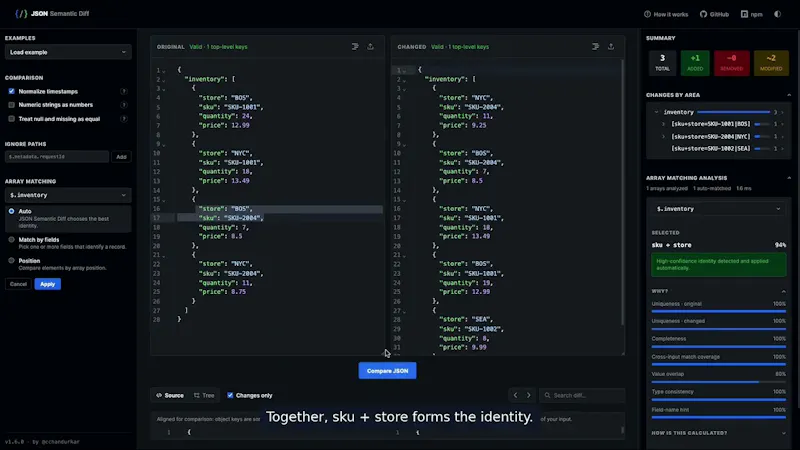Viewport: 800px width, 450px height.
Task: Click the high-confidence identity detected banner
Action: pyautogui.click(x=718, y=265)
